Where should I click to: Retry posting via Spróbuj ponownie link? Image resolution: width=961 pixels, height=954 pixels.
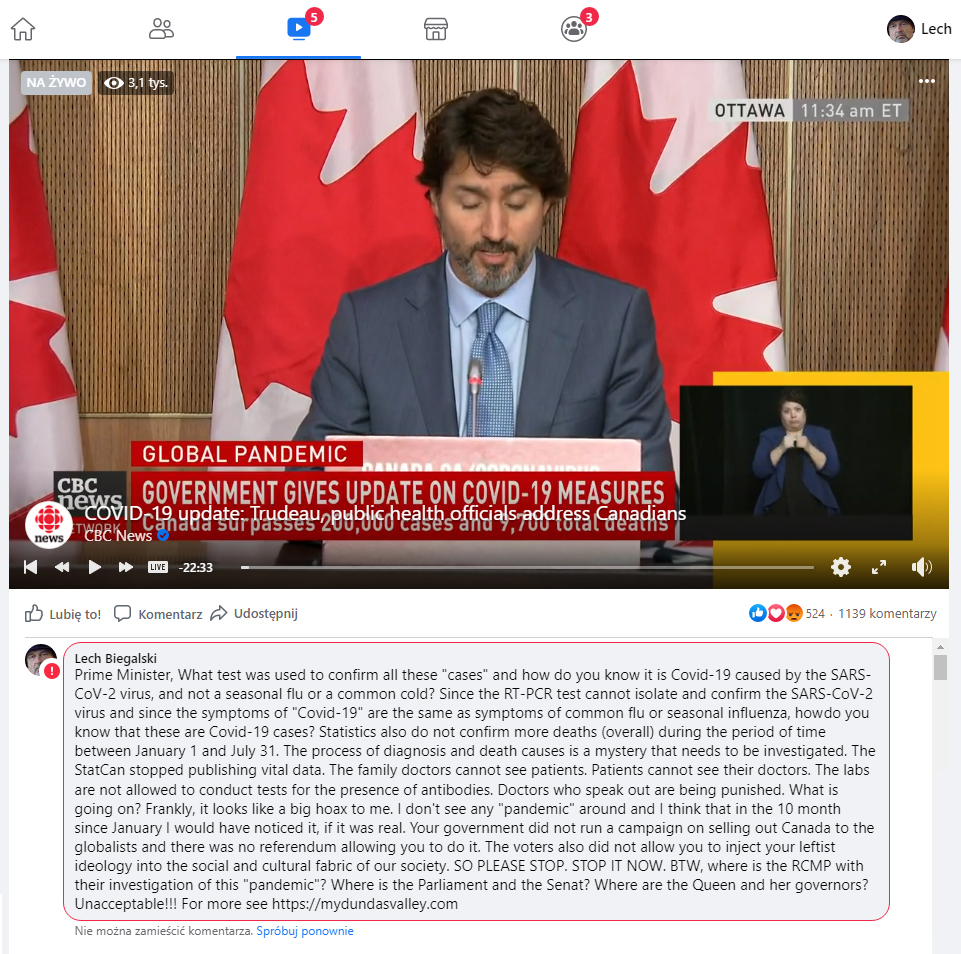click(x=305, y=931)
